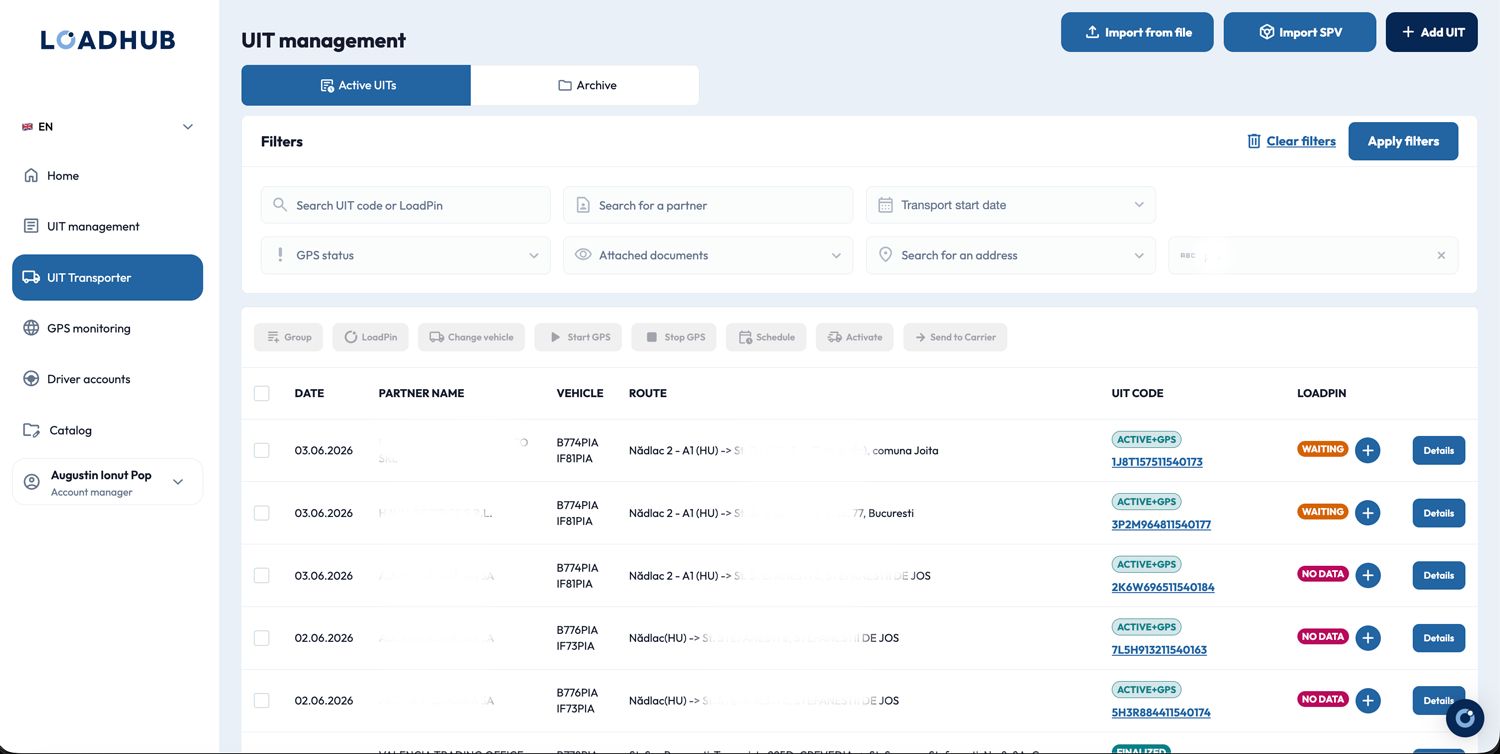Open Details for row 1J8T157511540173
This screenshot has height=754, width=1500.
[x=1439, y=450]
